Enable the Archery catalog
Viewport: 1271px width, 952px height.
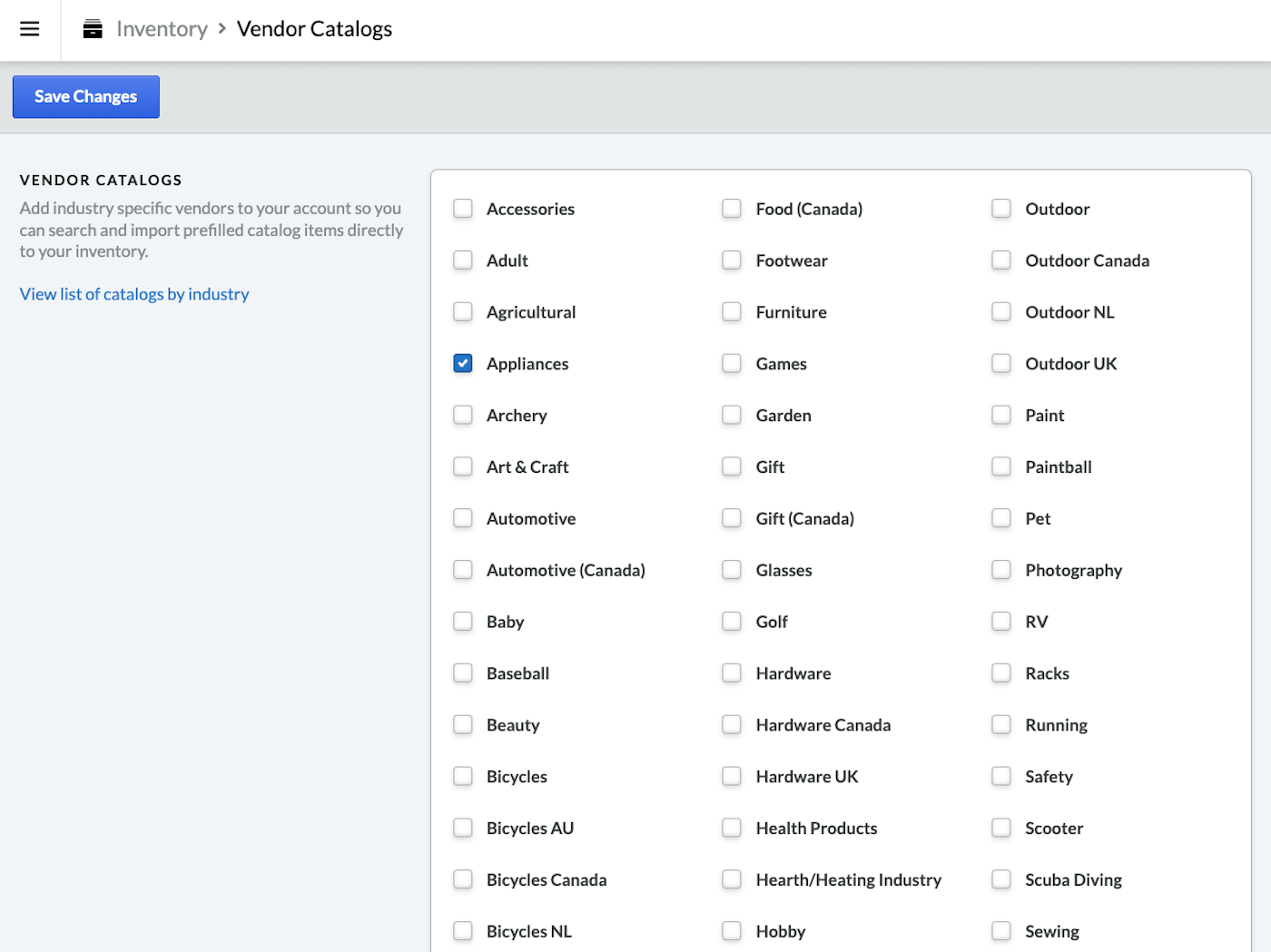(x=462, y=415)
